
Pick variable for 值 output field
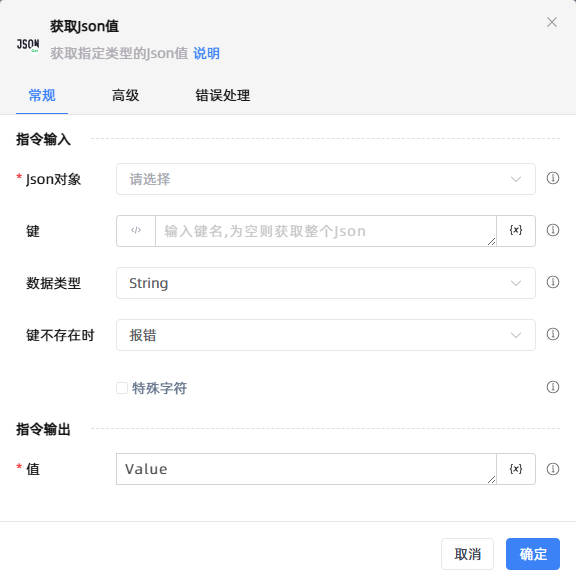pos(516,469)
